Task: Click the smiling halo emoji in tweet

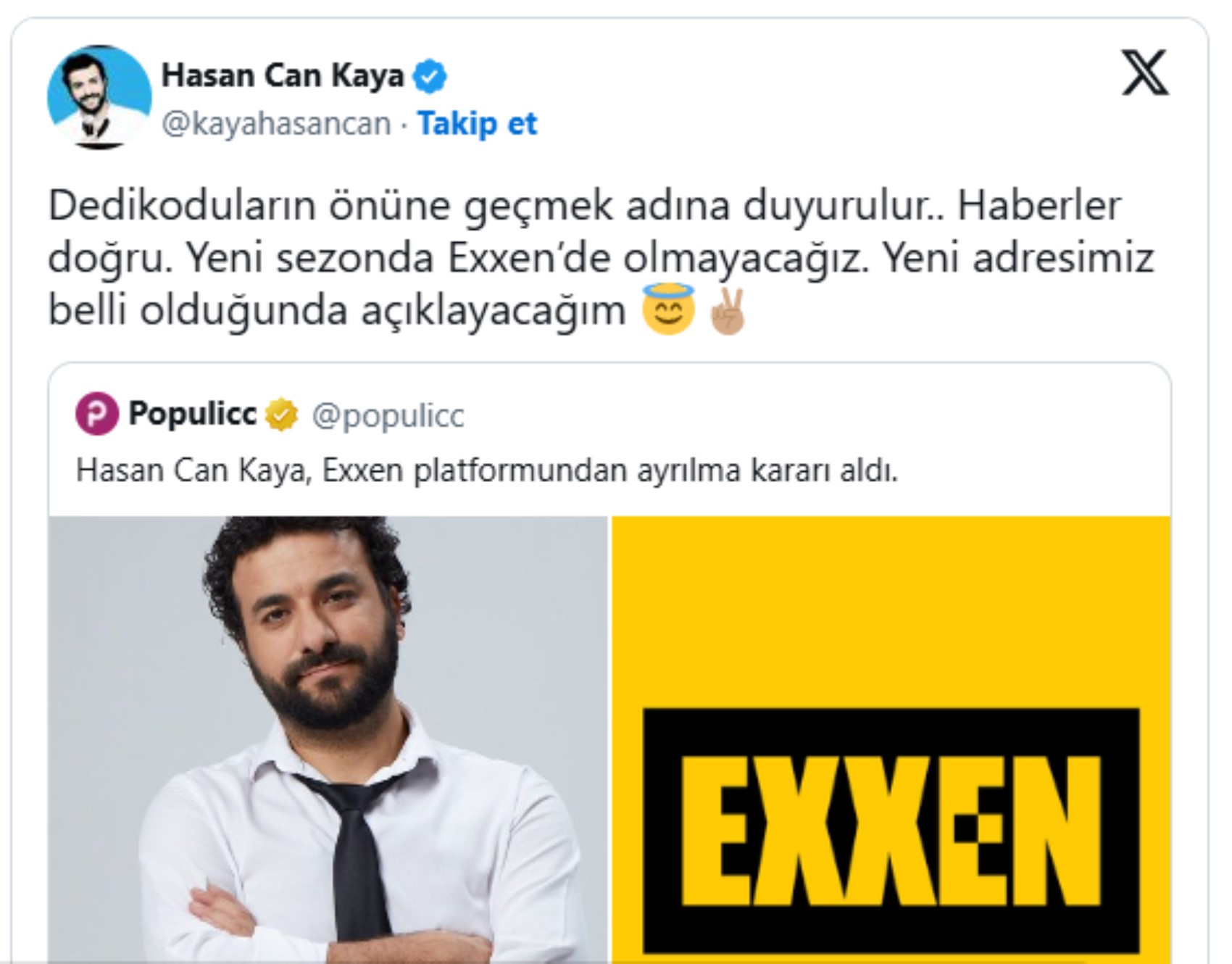Action: coord(668,310)
